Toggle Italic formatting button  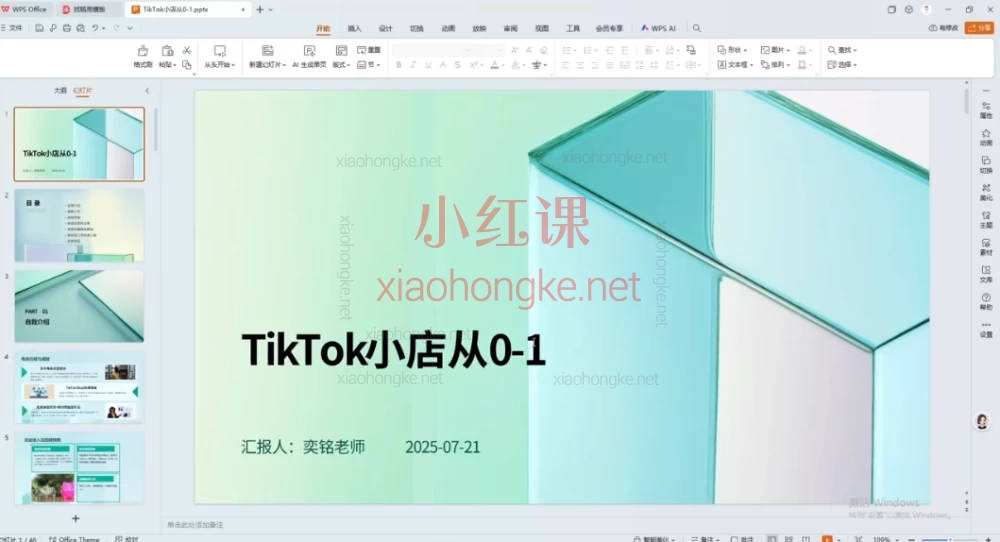click(x=413, y=65)
